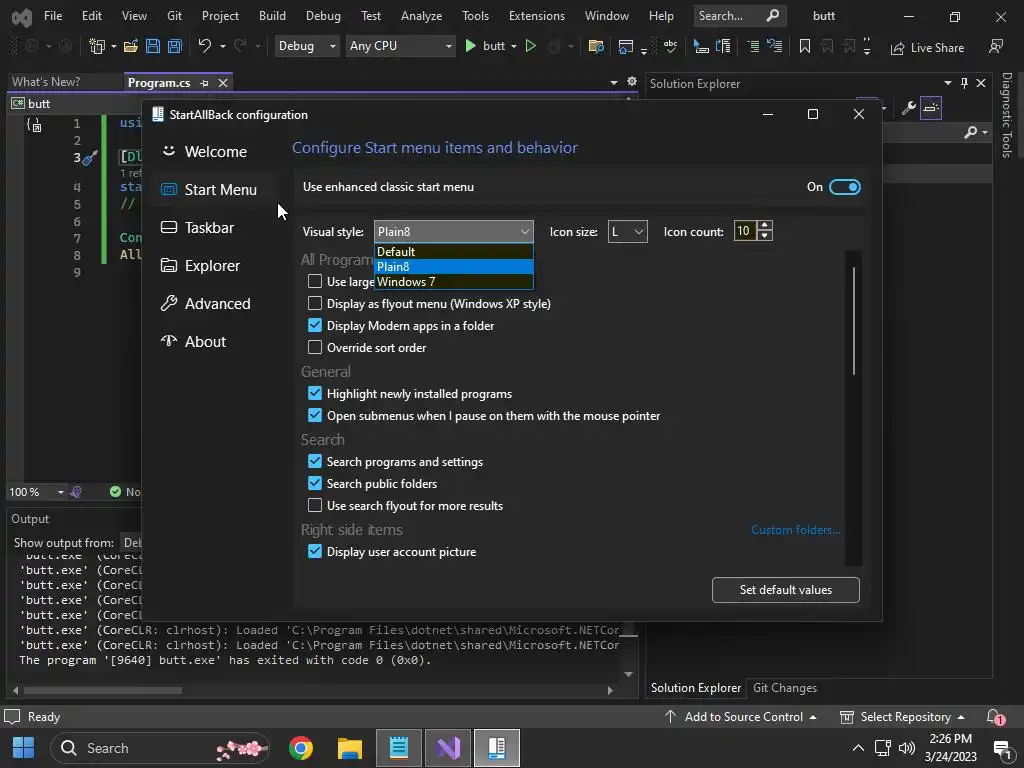Switch to Git Changes tab

tap(784, 688)
